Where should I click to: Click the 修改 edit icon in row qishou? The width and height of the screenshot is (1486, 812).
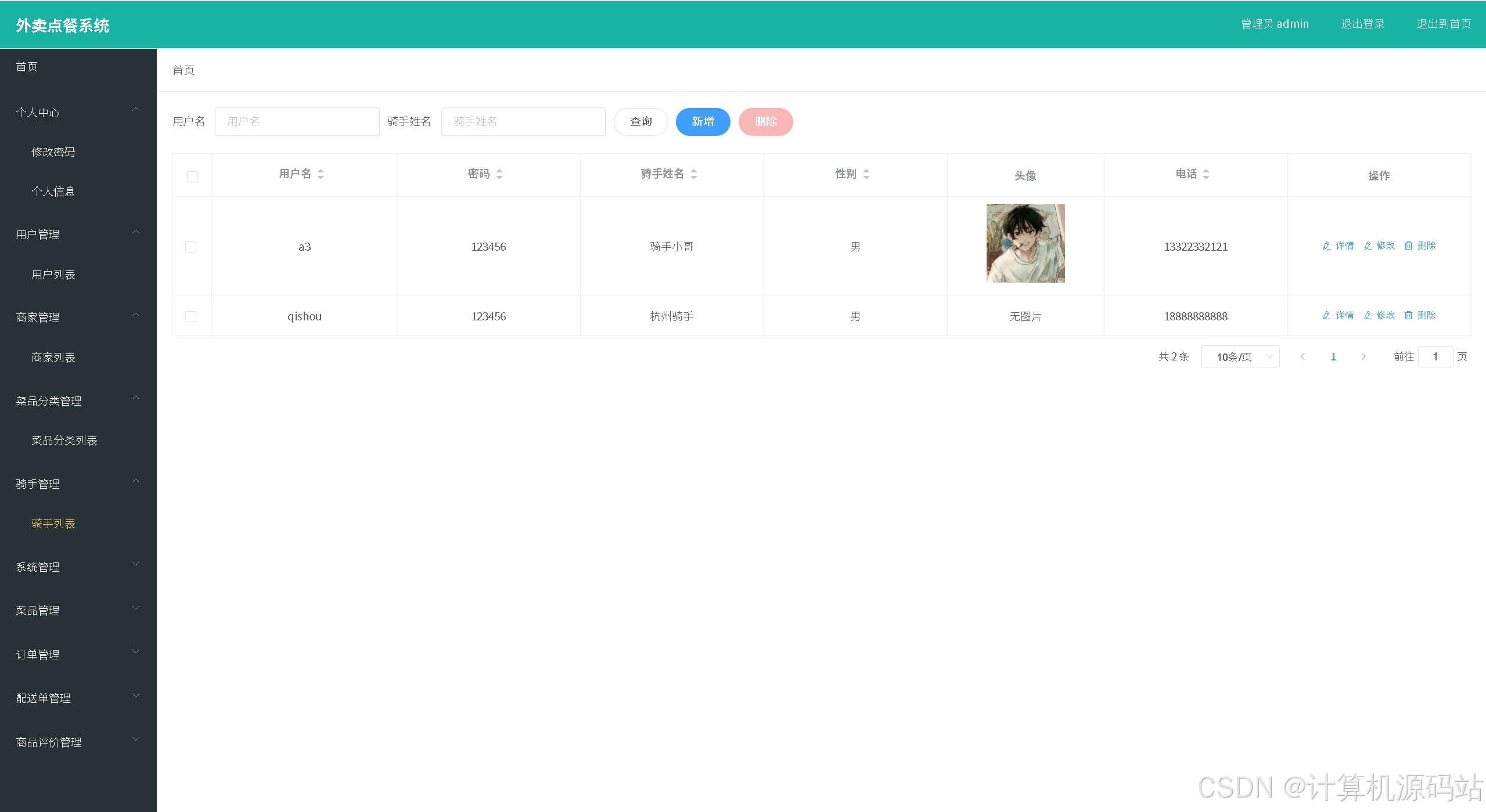pyautogui.click(x=1368, y=315)
